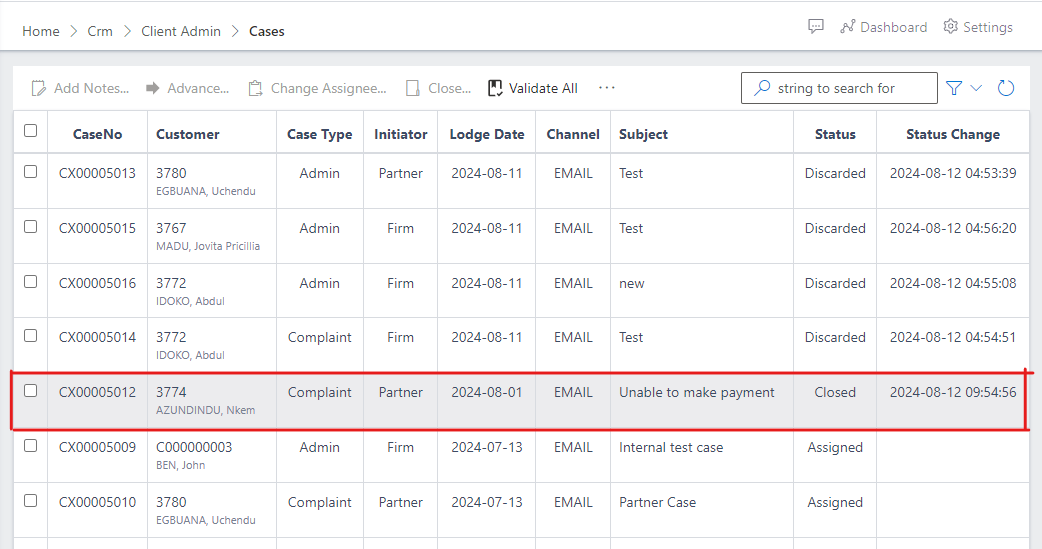This screenshot has height=549, width=1042.
Task: Navigate to Client Admin breadcrumb
Action: [181, 31]
